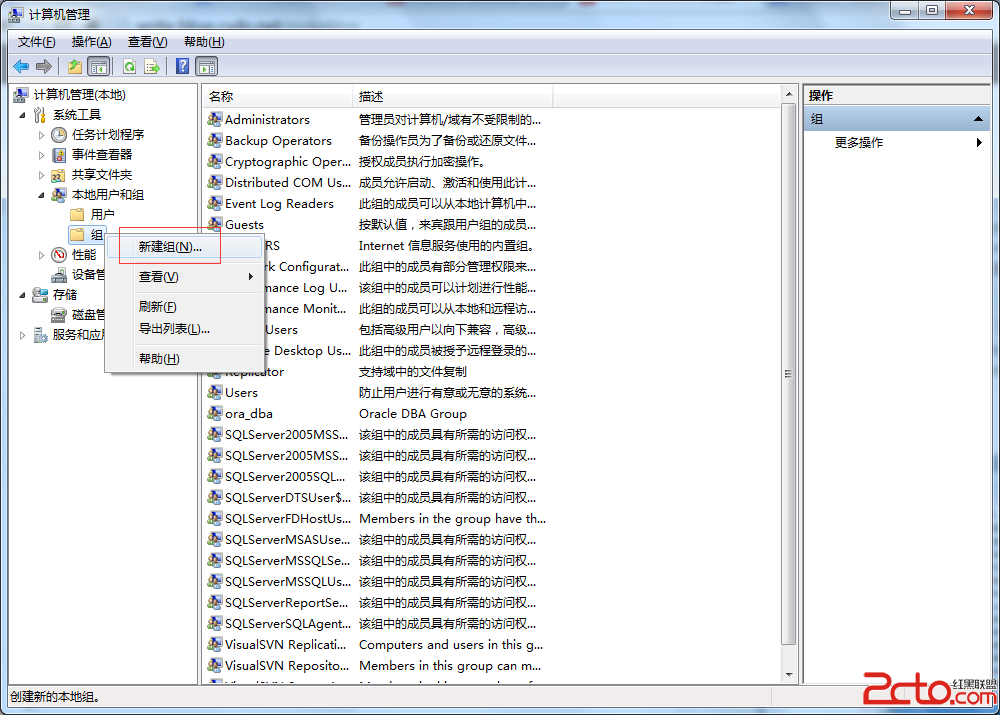
Task: Collapse the 组 section in the 操作 pane
Action: (978, 119)
